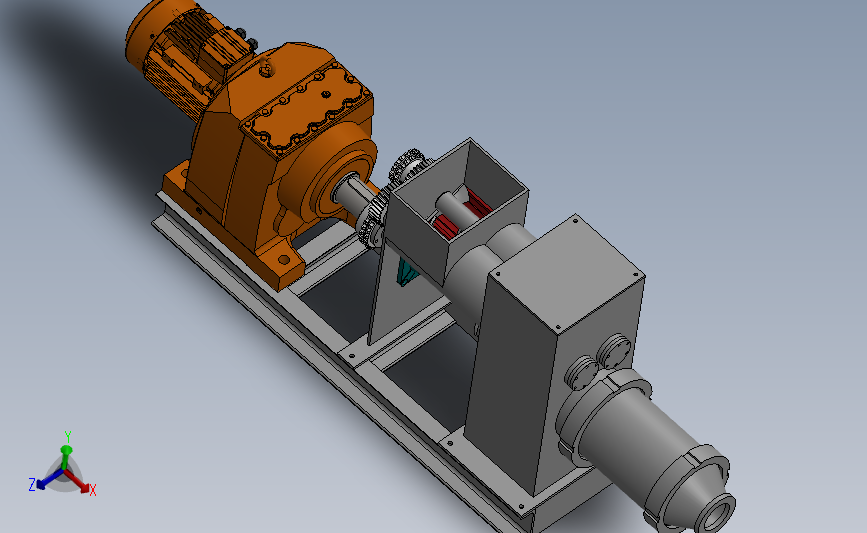Select the gearbox output shaft
867x533 pixels.
(355, 195)
